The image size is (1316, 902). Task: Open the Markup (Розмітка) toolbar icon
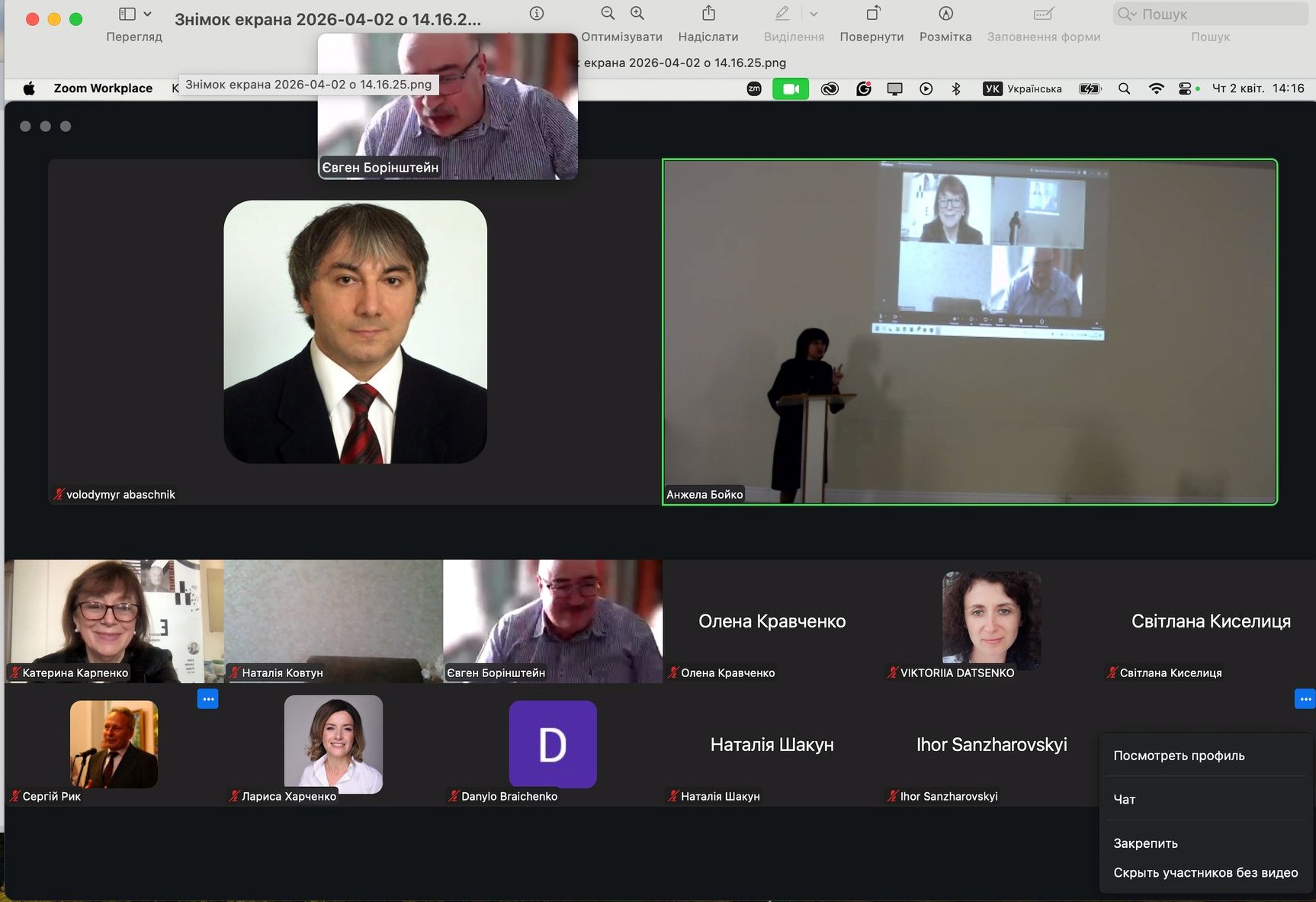(x=945, y=14)
